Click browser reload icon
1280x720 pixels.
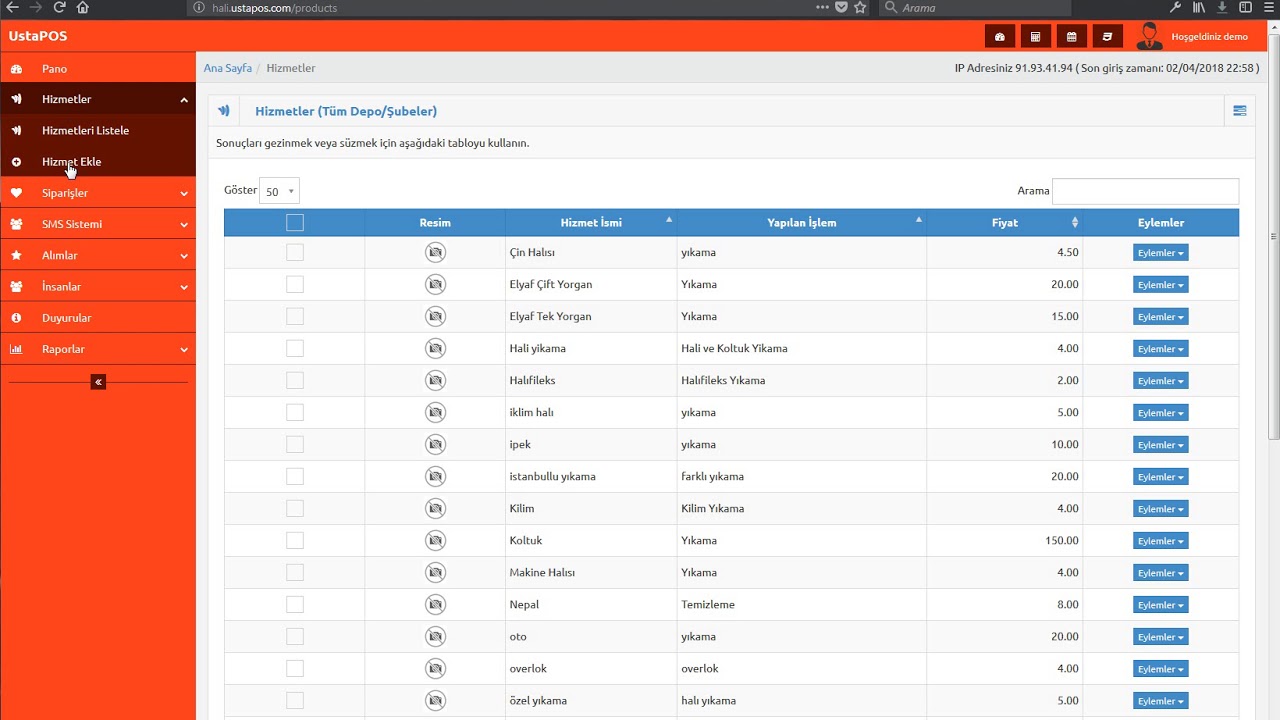pyautogui.click(x=59, y=7)
